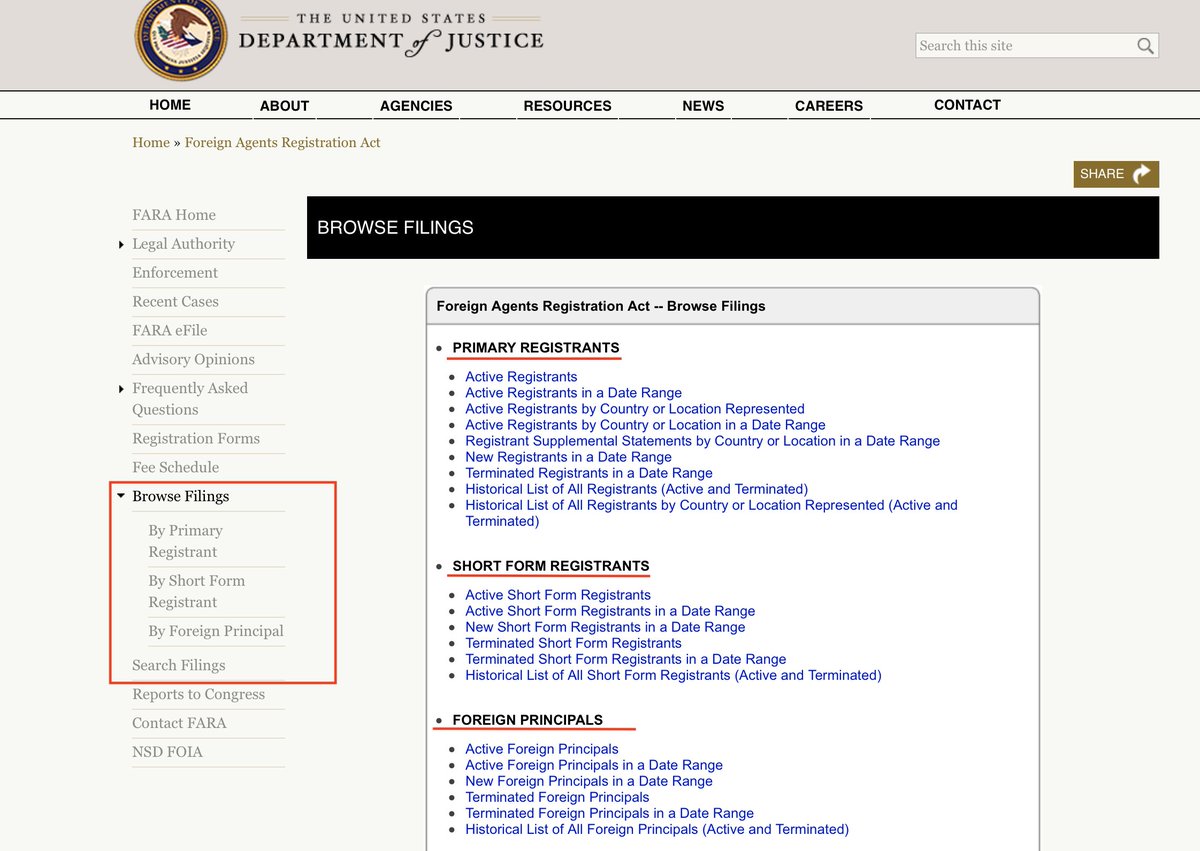Open Active Registrants by Country or Location Represented
Viewport: 1200px width, 851px height.
(x=635, y=409)
